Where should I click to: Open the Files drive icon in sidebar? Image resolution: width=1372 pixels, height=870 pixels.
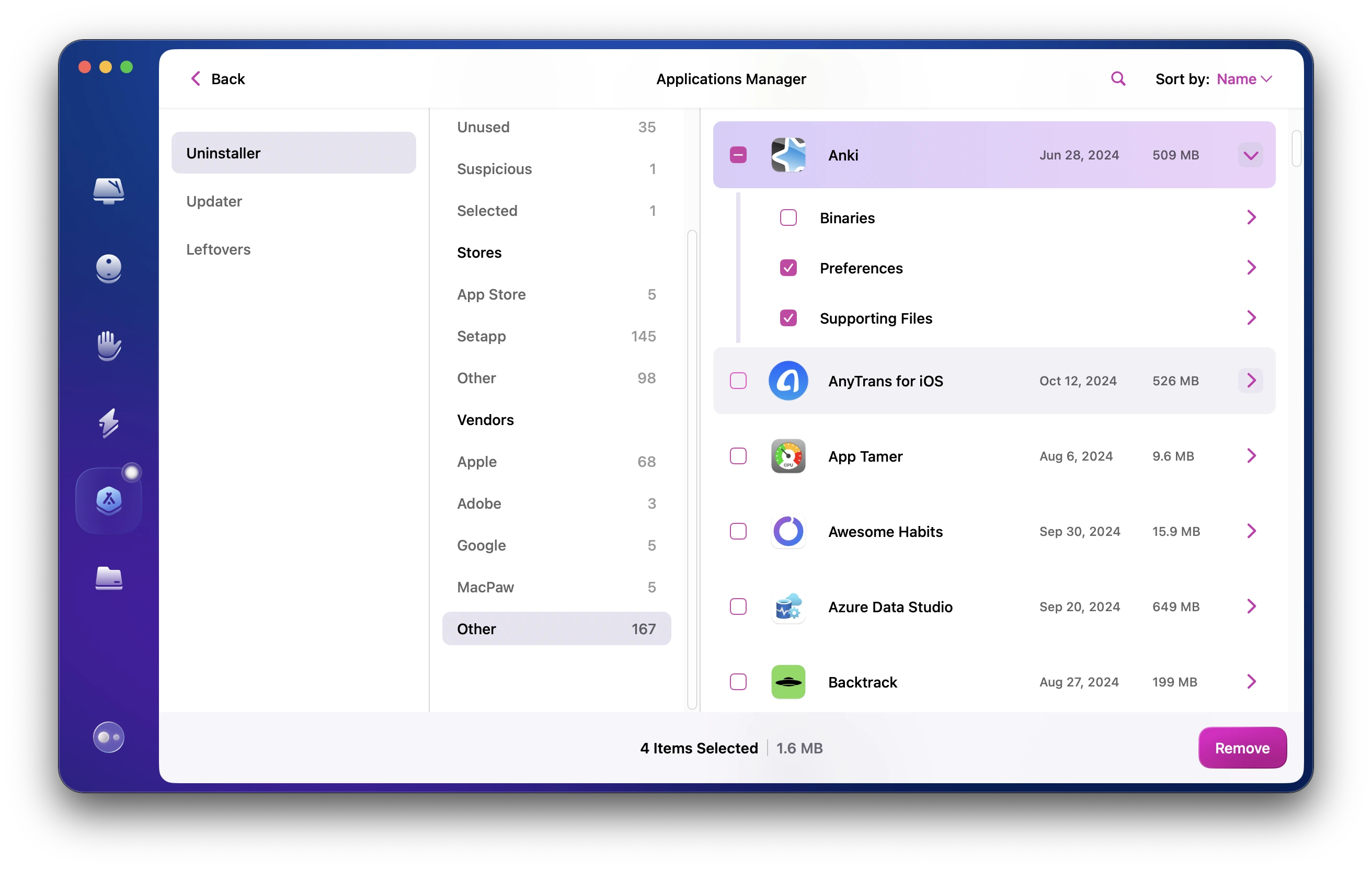point(108,578)
